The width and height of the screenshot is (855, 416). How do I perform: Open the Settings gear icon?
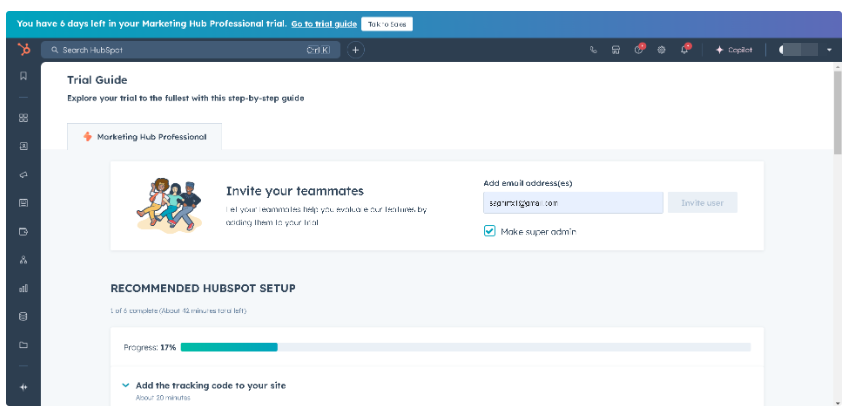pyautogui.click(x=662, y=49)
